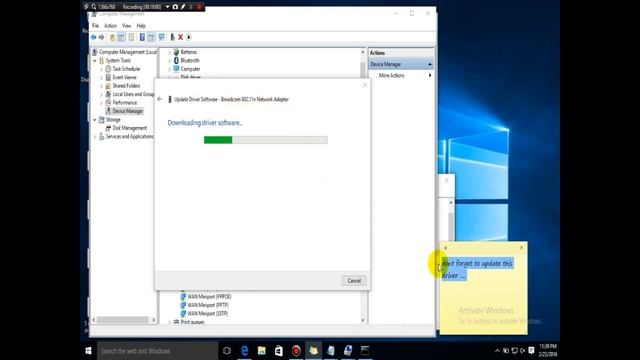The image size is (640, 360).
Task: Click the blue Back arrow in the toolbar
Action: pyautogui.click(x=93, y=37)
